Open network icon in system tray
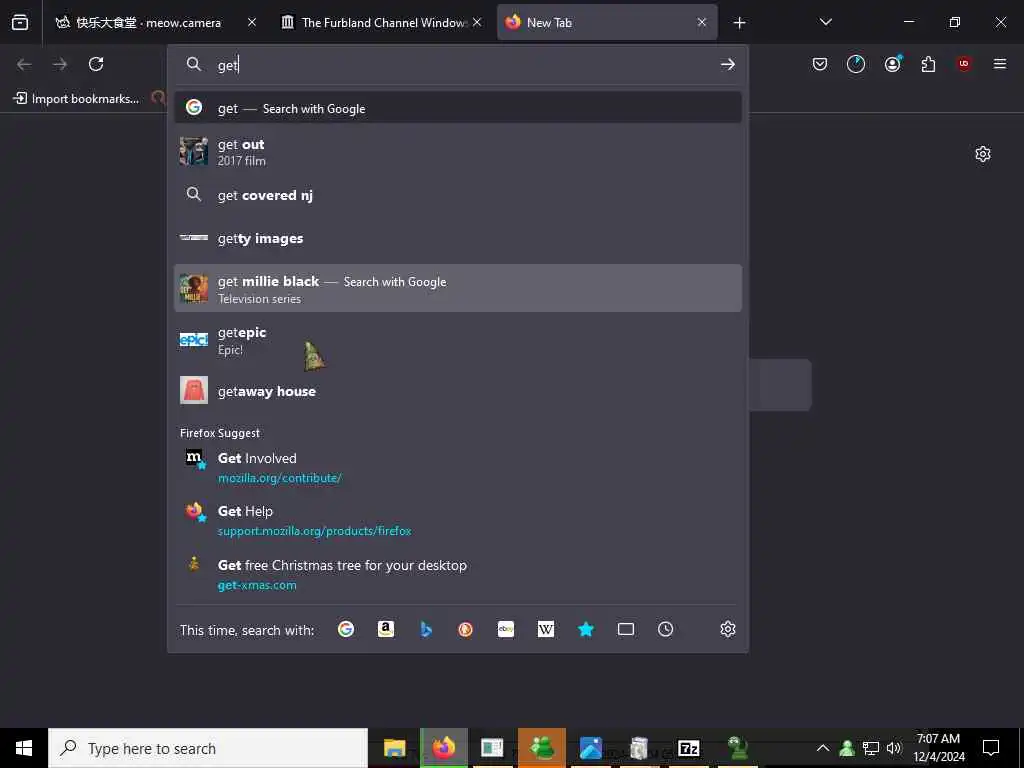 871,748
